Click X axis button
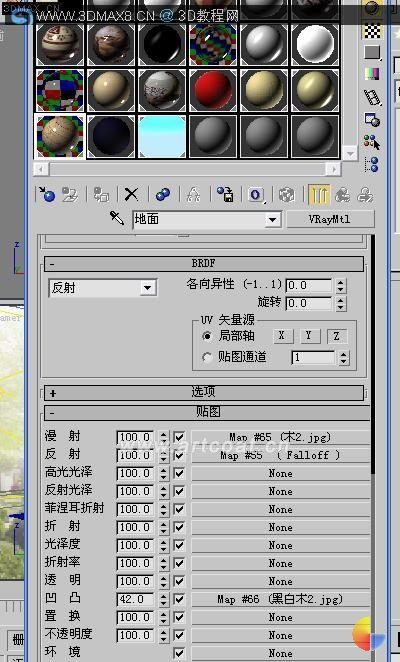The height and width of the screenshot is (662, 400). coord(281,336)
